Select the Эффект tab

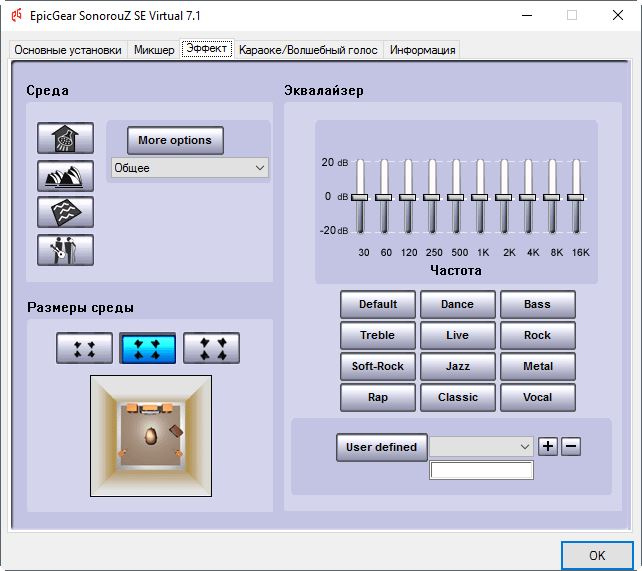point(207,49)
